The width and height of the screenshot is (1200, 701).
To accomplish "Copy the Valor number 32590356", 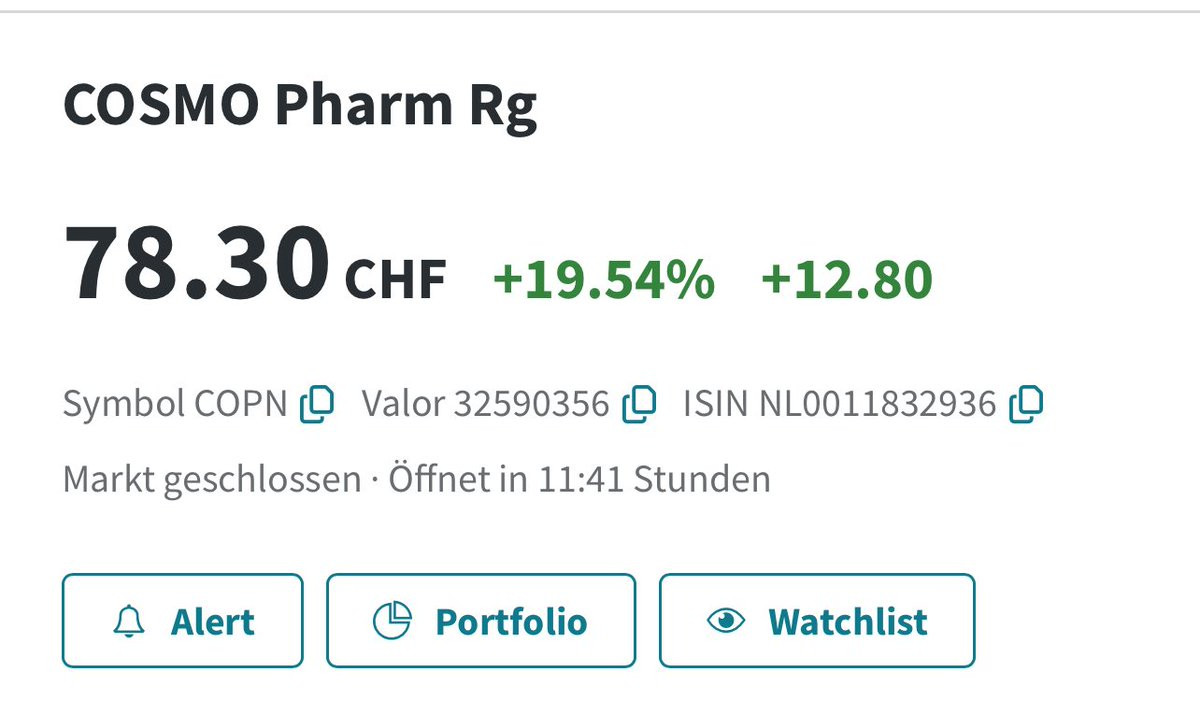I will point(639,404).
